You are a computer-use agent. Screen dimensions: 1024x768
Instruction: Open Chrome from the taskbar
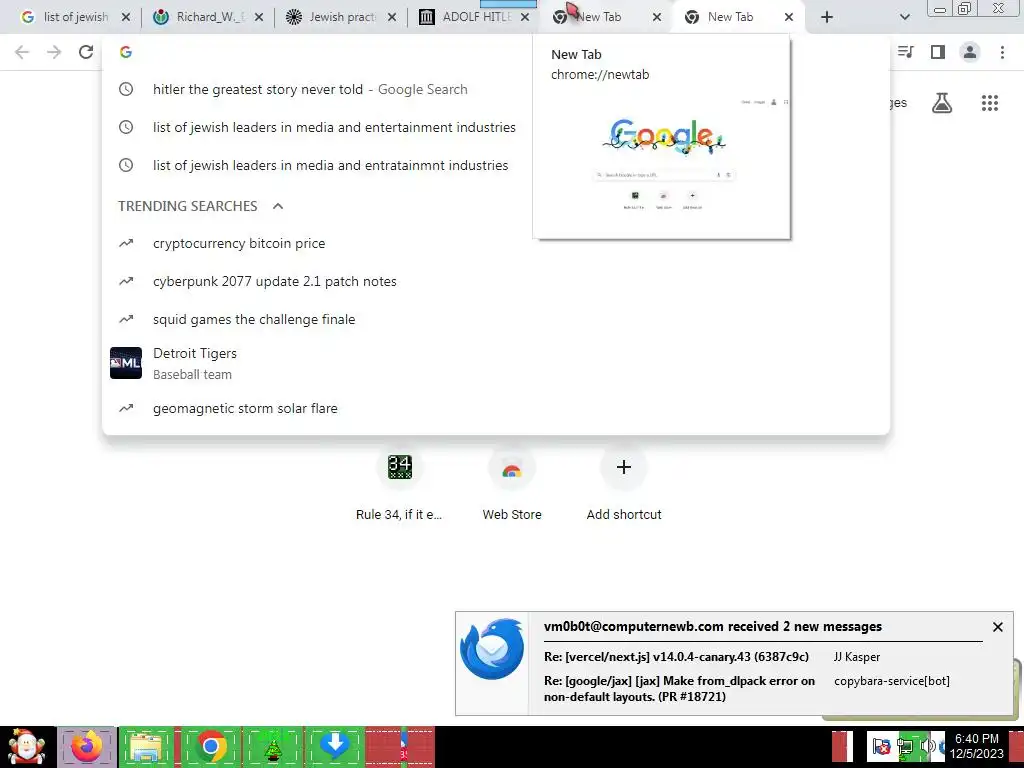click(210, 747)
